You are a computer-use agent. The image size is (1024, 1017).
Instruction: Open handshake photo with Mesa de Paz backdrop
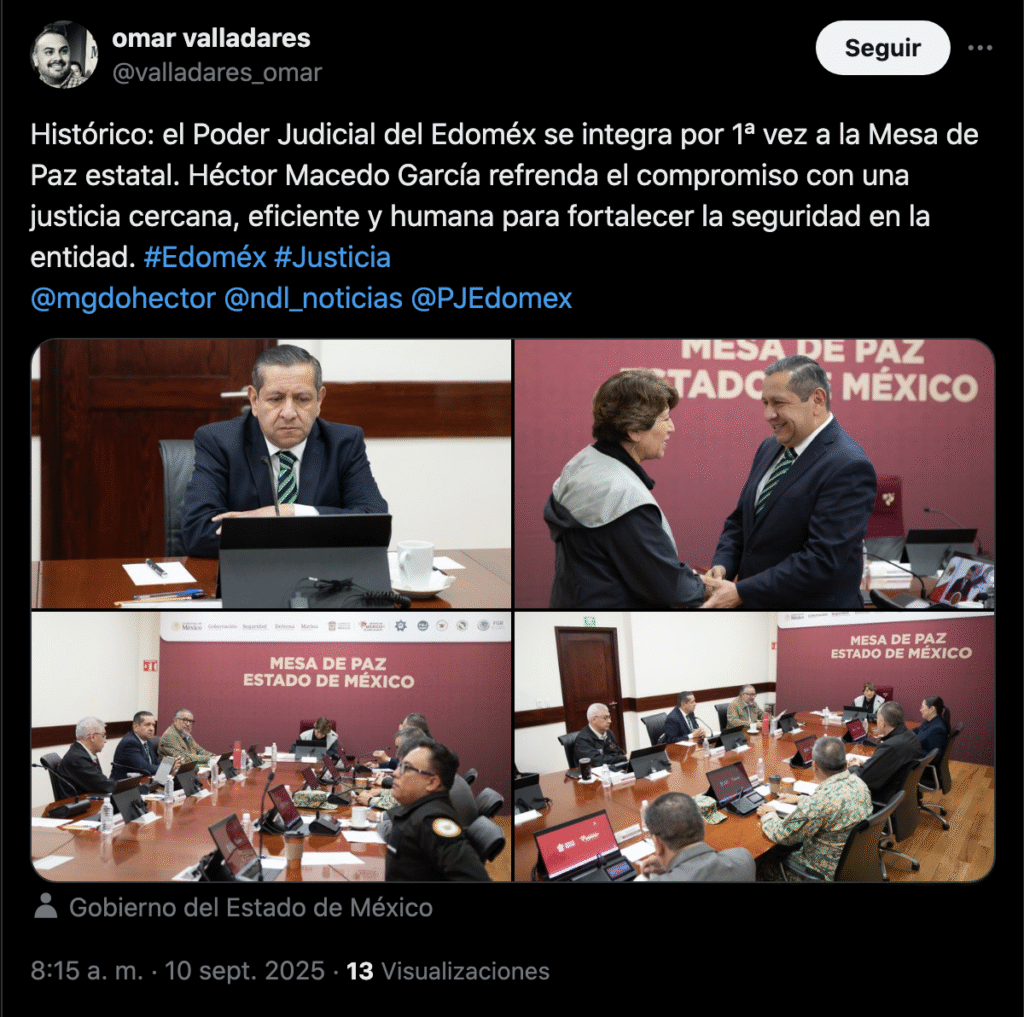[x=755, y=474]
